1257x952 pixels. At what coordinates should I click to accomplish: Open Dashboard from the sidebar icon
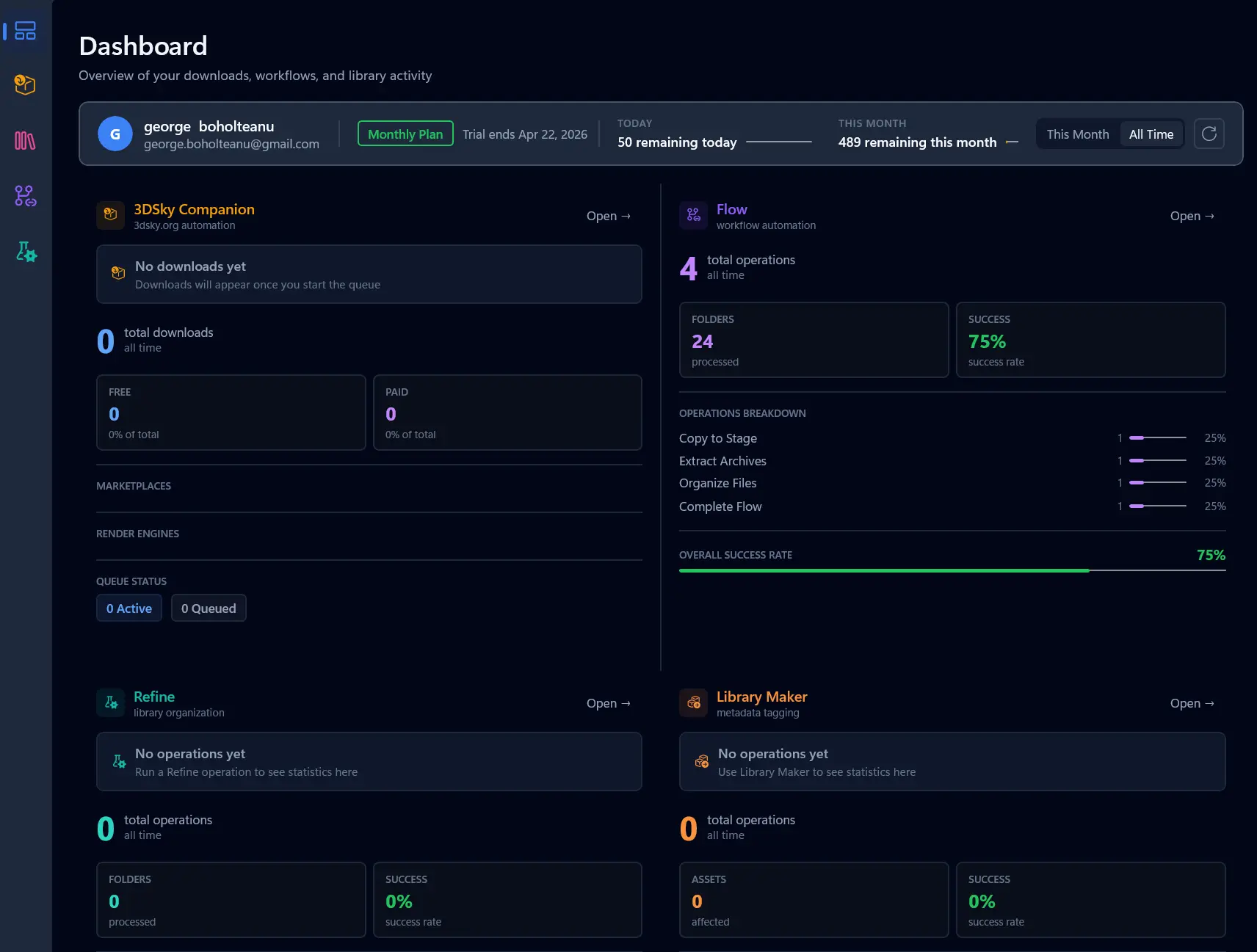[25, 31]
